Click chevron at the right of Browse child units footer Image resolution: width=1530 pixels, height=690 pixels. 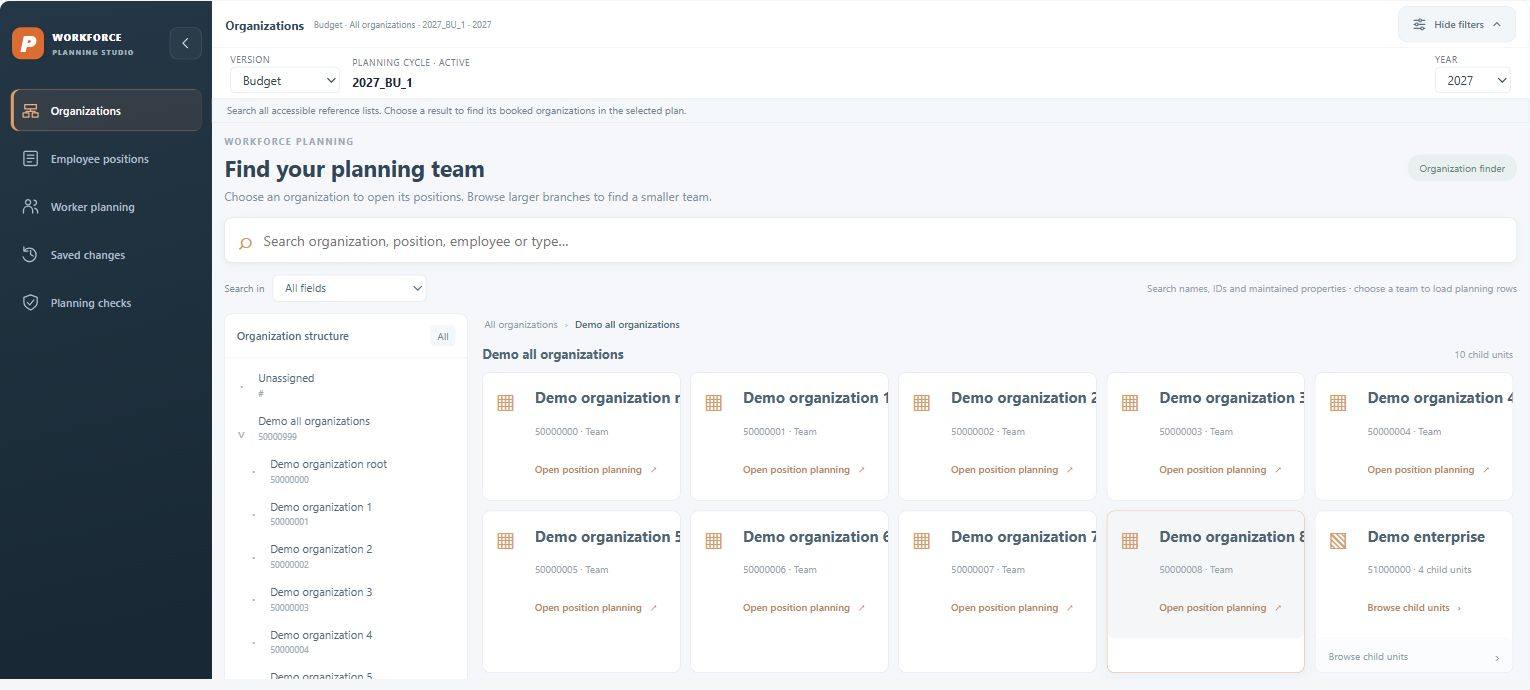(1497, 658)
